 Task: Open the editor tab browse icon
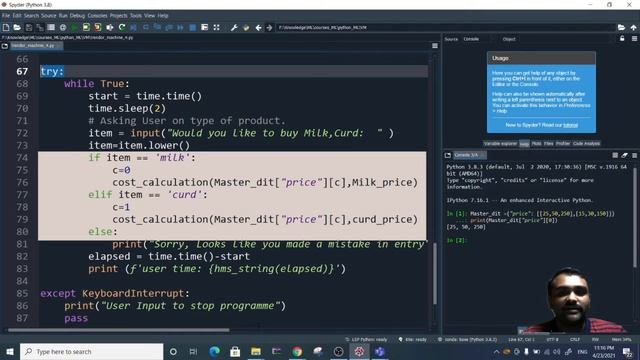coord(5,46)
